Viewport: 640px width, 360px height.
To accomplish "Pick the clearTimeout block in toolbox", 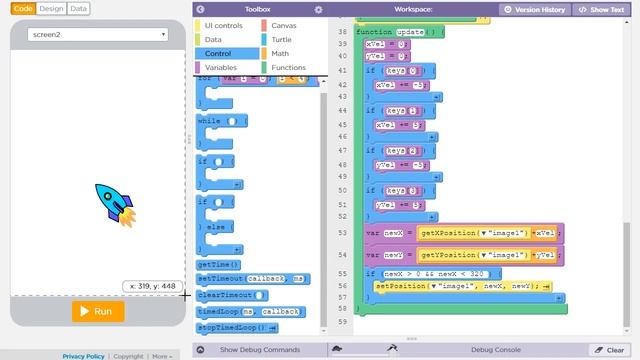I will click(x=232, y=295).
